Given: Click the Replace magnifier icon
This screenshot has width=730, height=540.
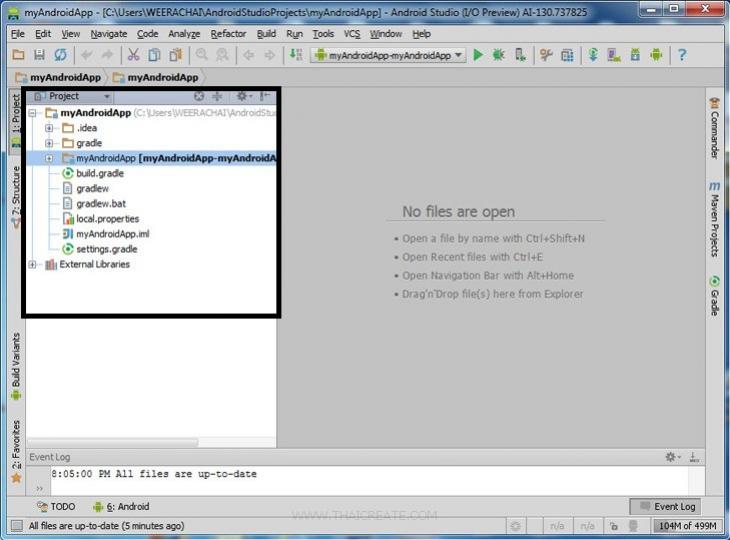Looking at the screenshot, I should pos(223,55).
